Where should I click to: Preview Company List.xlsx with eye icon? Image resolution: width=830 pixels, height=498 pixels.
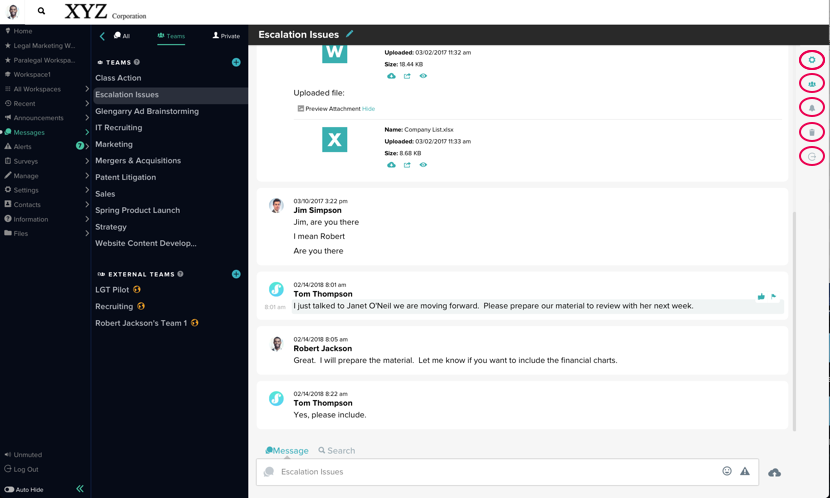(x=423, y=165)
